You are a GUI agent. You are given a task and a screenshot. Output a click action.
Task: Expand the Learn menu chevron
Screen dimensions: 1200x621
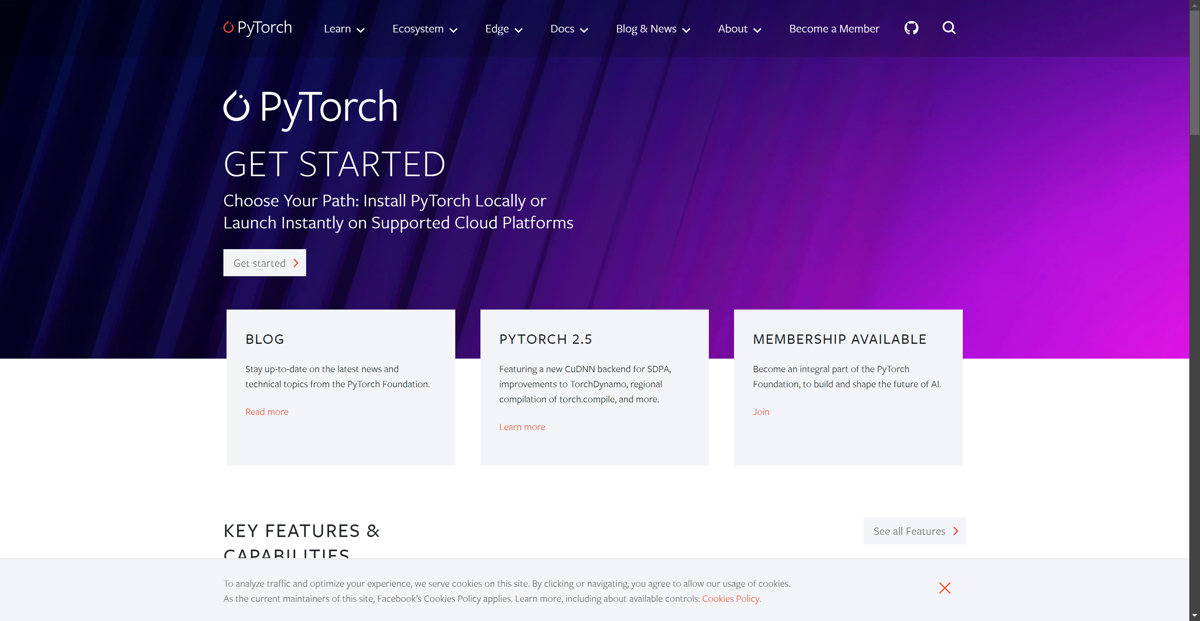click(x=361, y=30)
